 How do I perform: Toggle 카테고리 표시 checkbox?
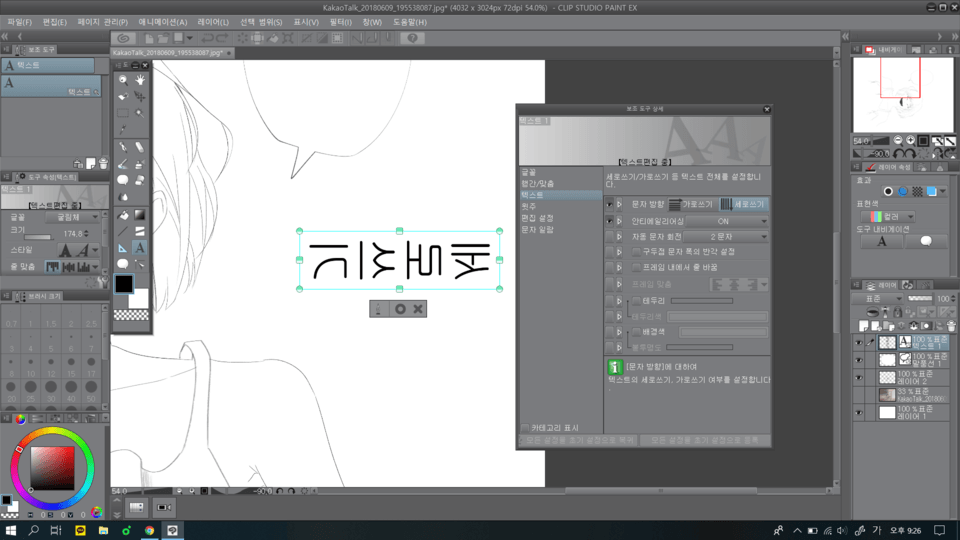tap(525, 428)
